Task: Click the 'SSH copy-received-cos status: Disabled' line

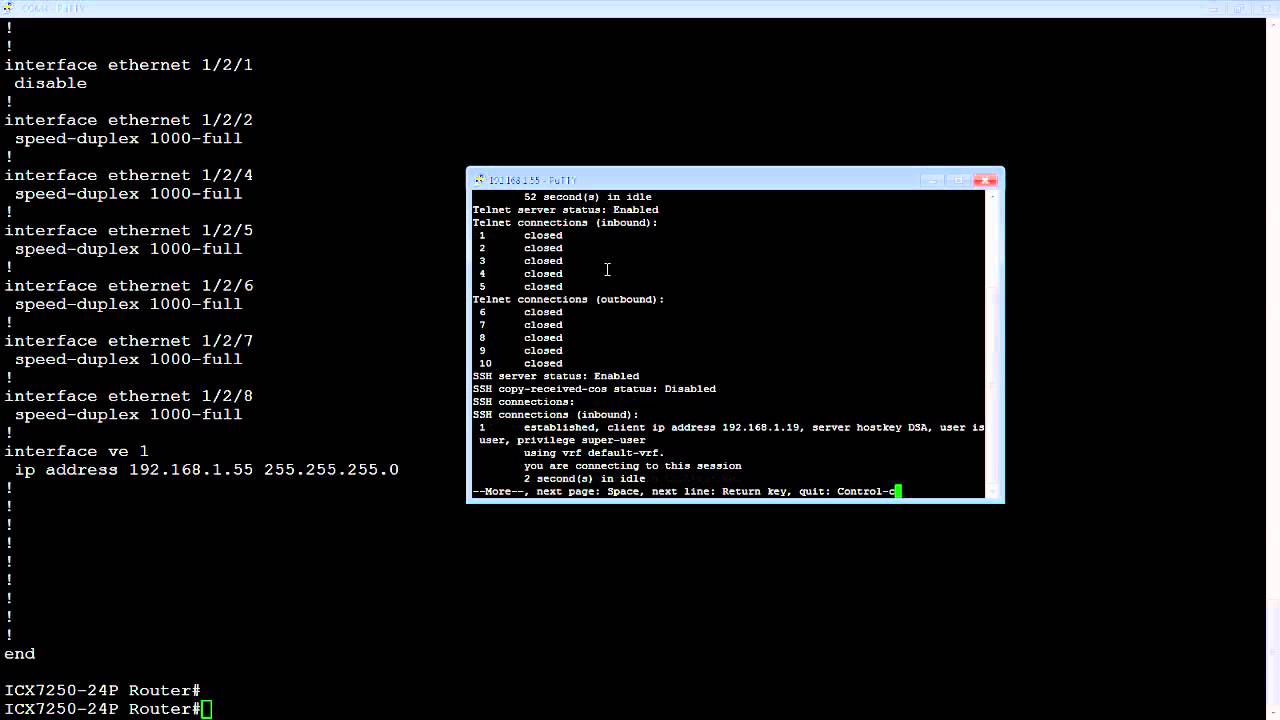Action: pyautogui.click(x=594, y=389)
